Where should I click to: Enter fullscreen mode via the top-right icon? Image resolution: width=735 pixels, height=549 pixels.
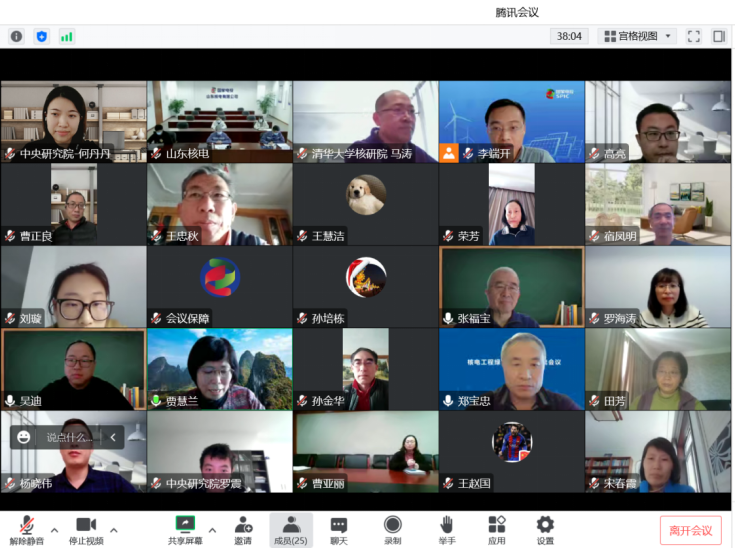point(694,36)
